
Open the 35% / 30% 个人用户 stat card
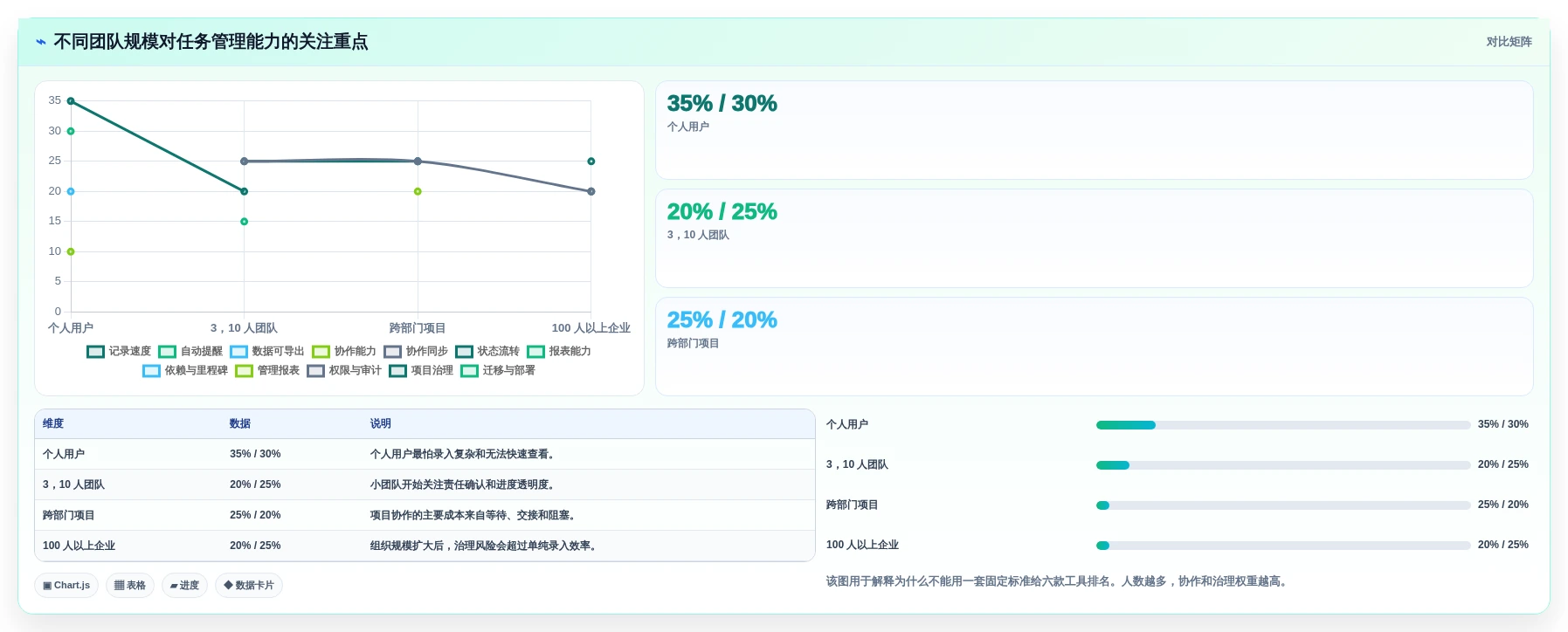click(1094, 130)
